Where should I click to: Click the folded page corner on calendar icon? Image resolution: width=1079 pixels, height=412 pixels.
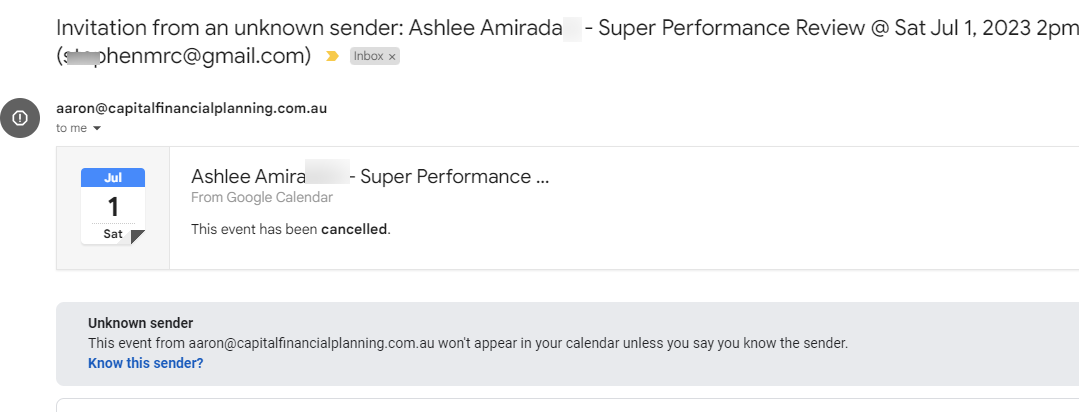(x=138, y=237)
